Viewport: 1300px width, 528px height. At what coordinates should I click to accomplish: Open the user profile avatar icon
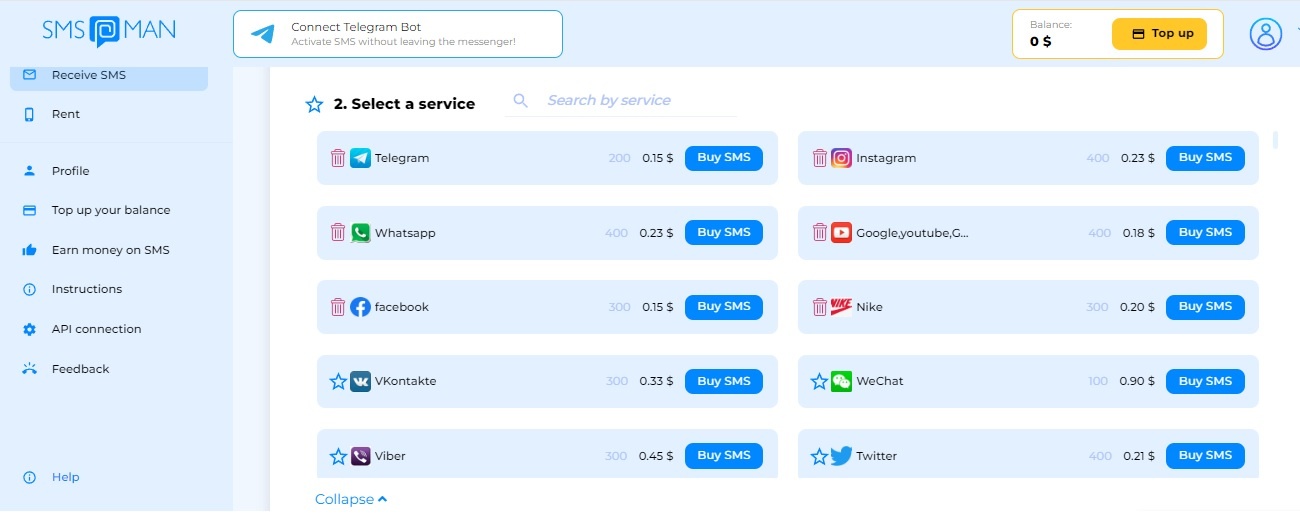[1265, 34]
